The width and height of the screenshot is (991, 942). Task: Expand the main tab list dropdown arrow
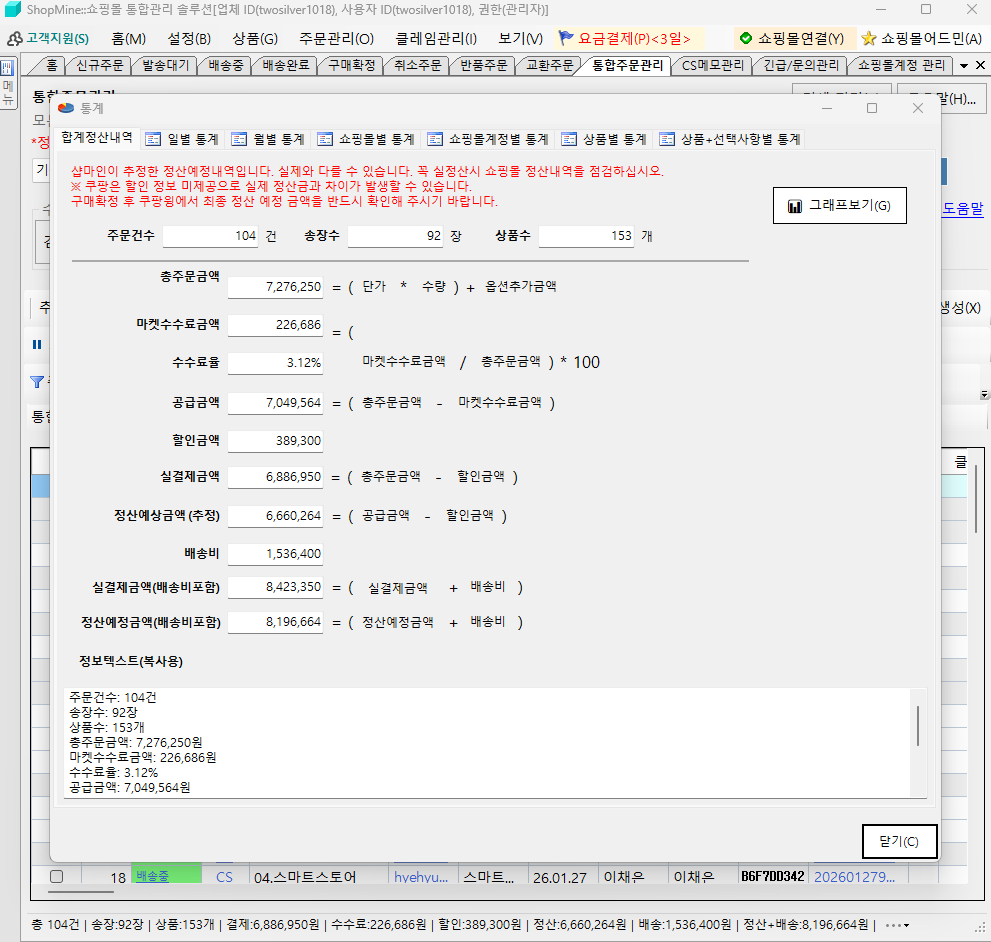[964, 66]
